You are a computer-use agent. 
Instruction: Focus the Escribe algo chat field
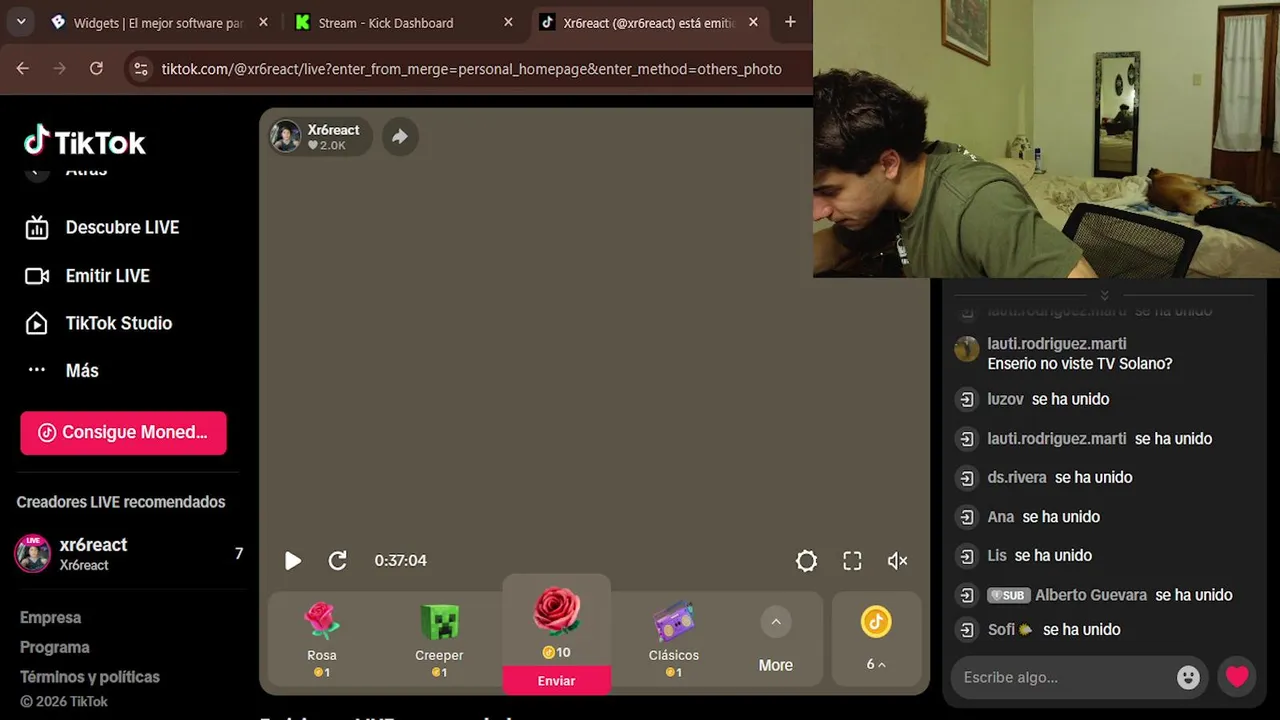1065,678
